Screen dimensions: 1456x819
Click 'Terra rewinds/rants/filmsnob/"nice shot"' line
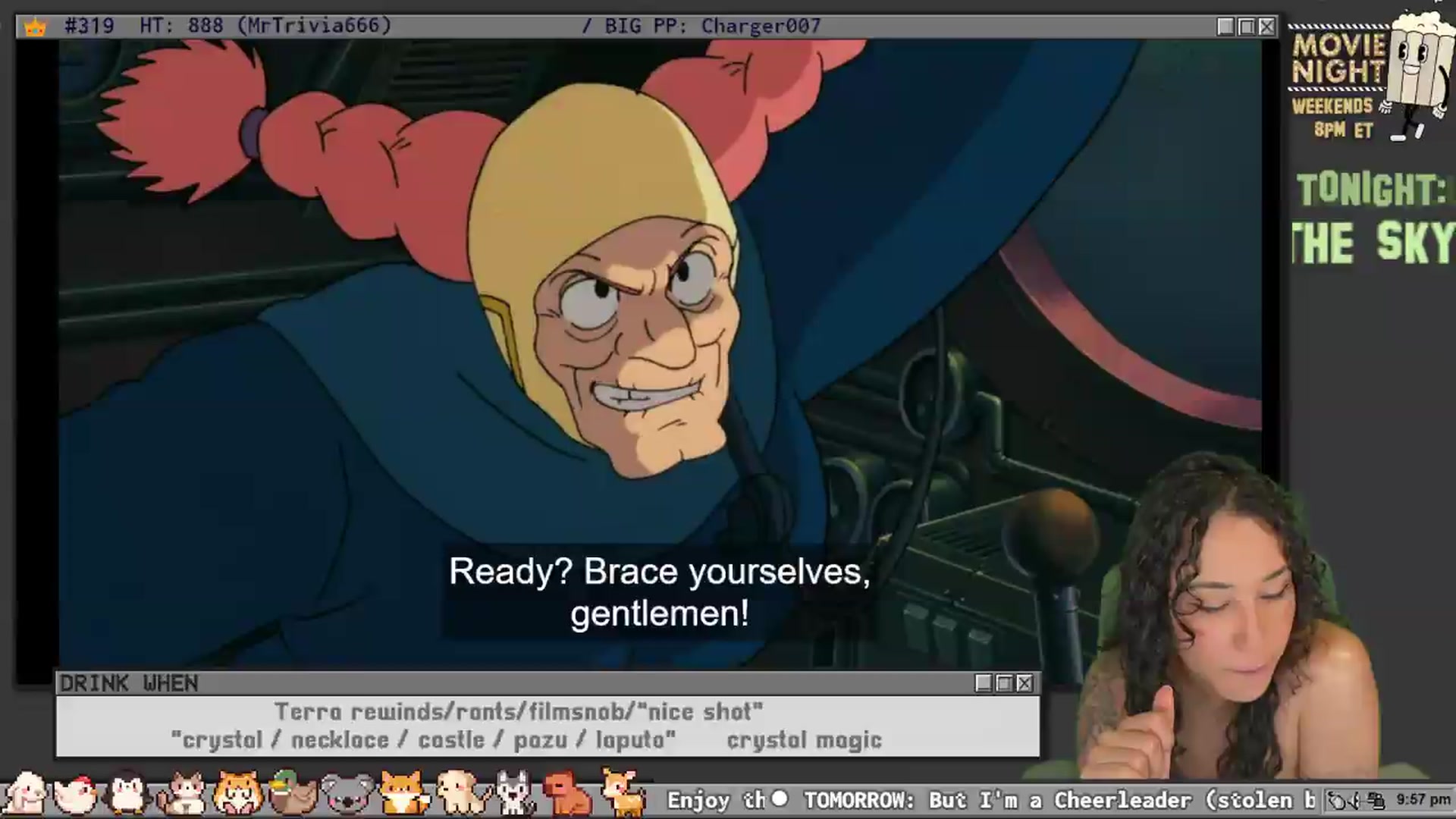(519, 711)
